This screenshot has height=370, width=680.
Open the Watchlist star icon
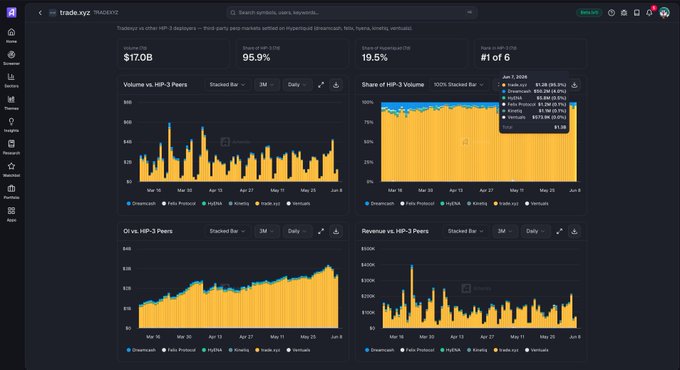11,169
